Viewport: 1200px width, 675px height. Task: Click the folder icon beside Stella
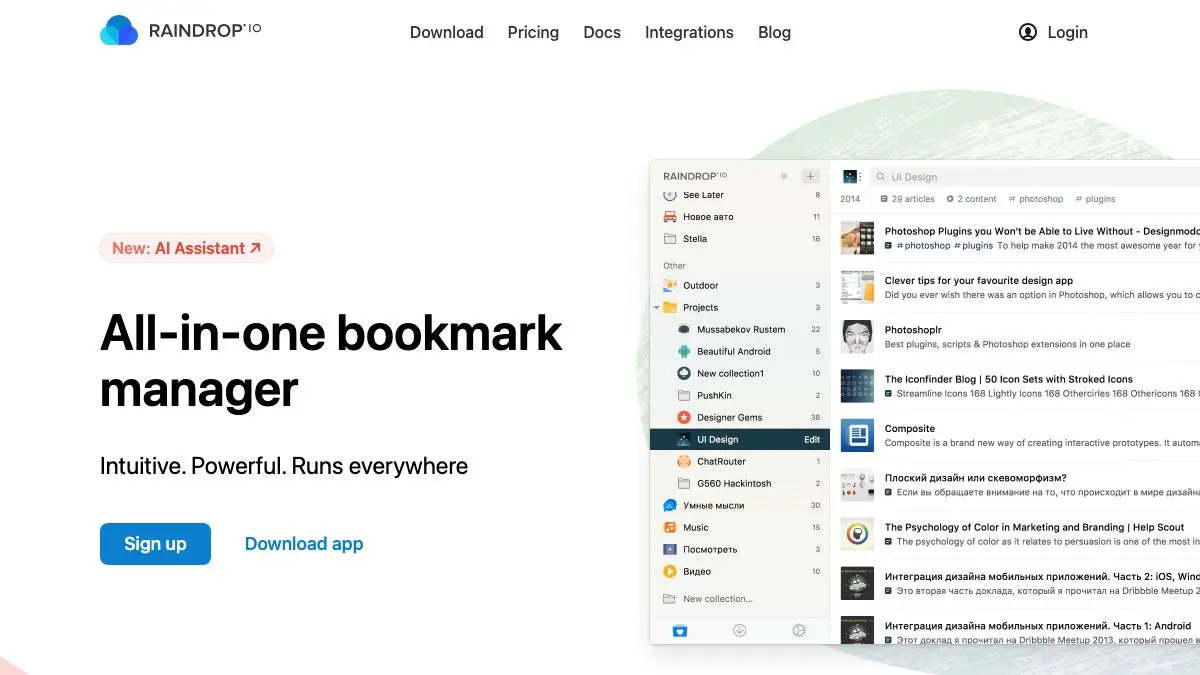(x=670, y=239)
